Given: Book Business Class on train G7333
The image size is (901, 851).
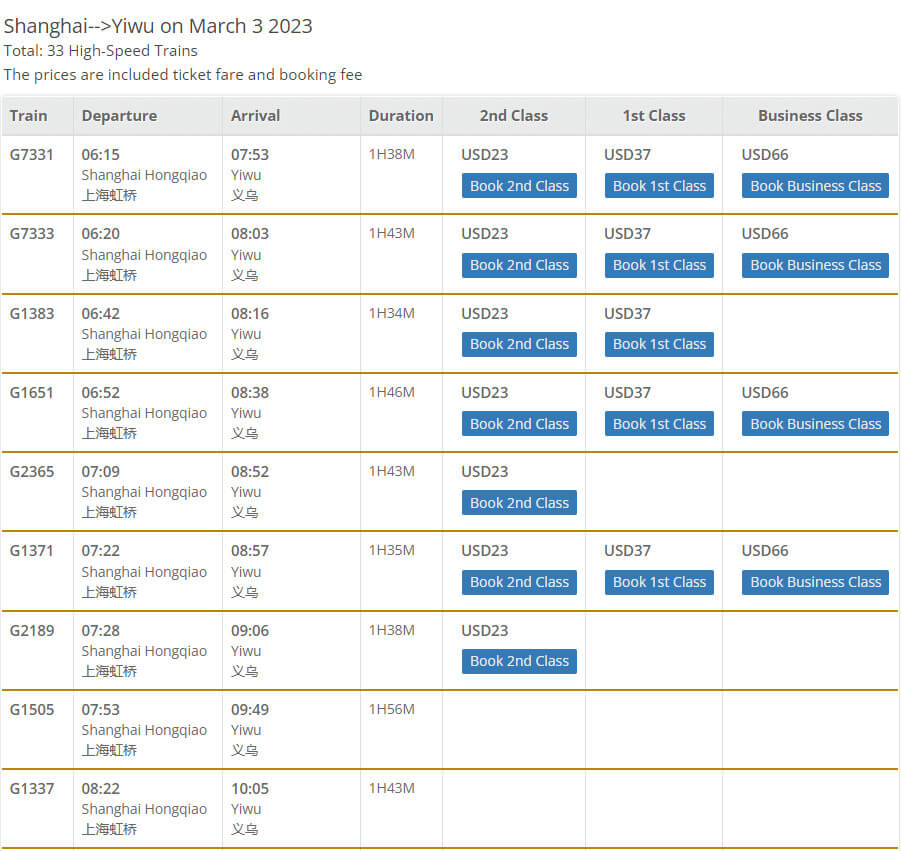Looking at the screenshot, I should tap(815, 265).
